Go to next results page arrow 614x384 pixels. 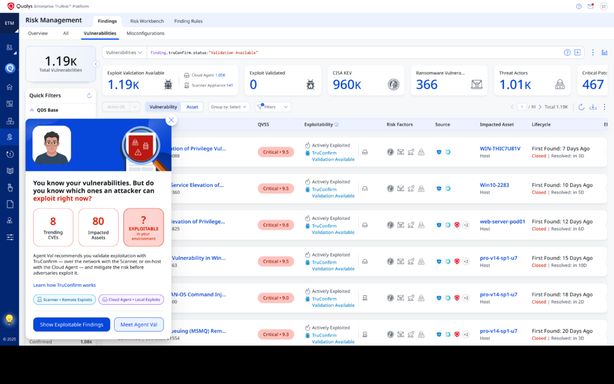click(540, 107)
